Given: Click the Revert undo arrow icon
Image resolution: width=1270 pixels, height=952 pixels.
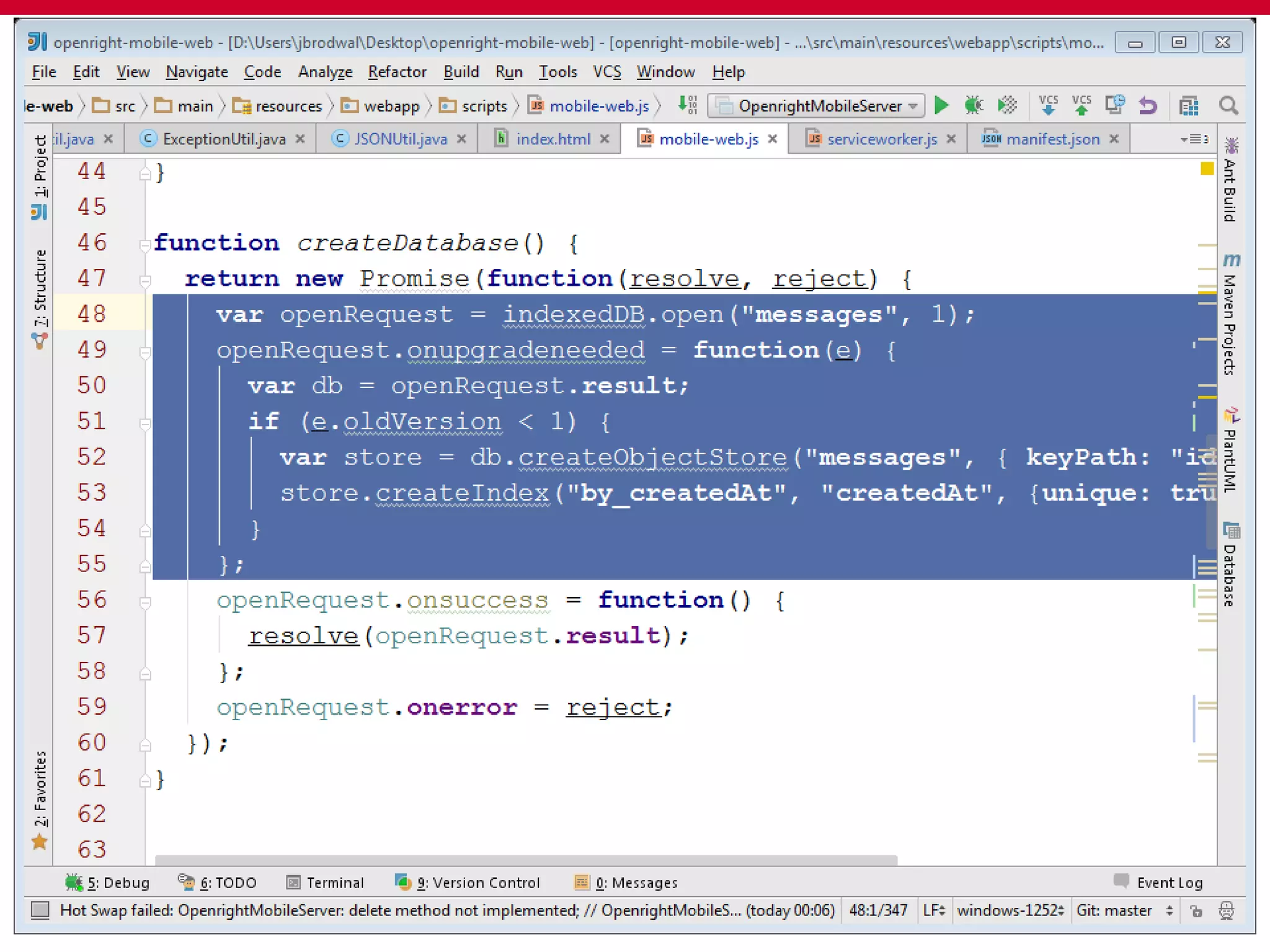Looking at the screenshot, I should tap(1148, 106).
